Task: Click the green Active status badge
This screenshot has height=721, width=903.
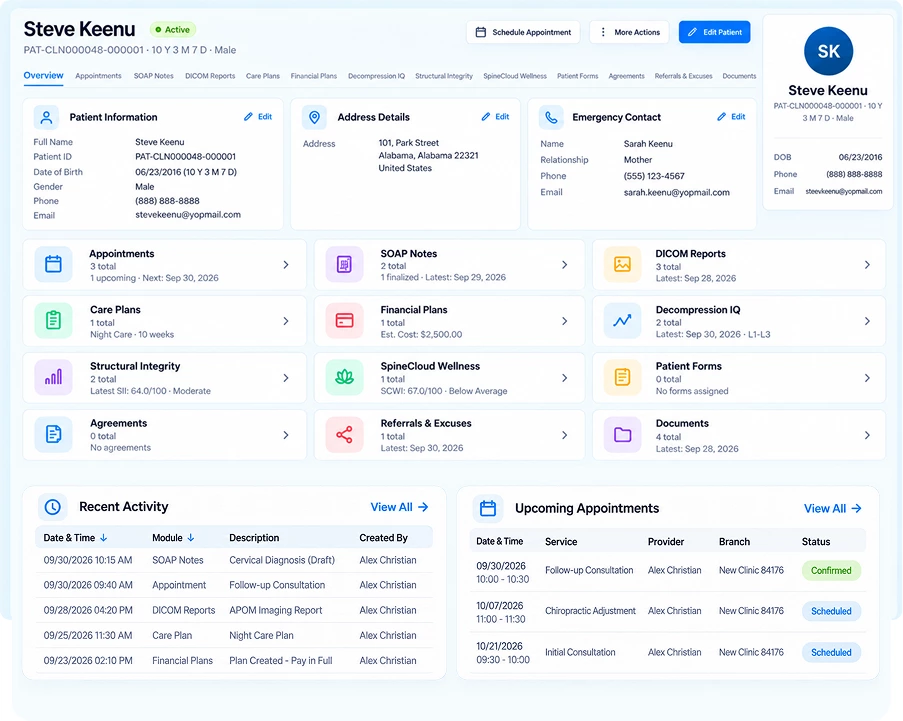Action: coord(173,29)
